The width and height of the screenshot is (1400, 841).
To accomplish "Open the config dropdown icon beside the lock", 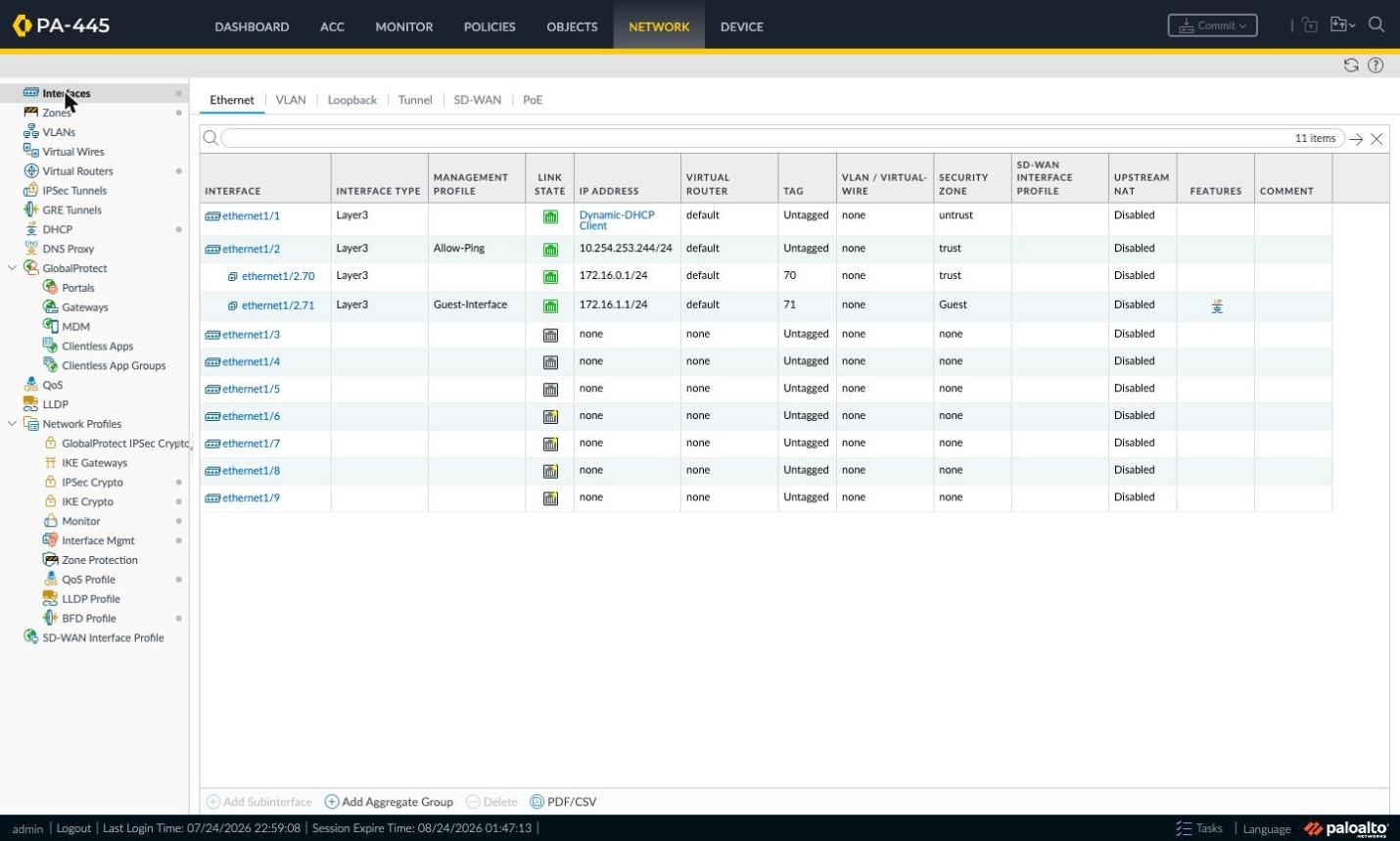I will pyautogui.click(x=1342, y=25).
